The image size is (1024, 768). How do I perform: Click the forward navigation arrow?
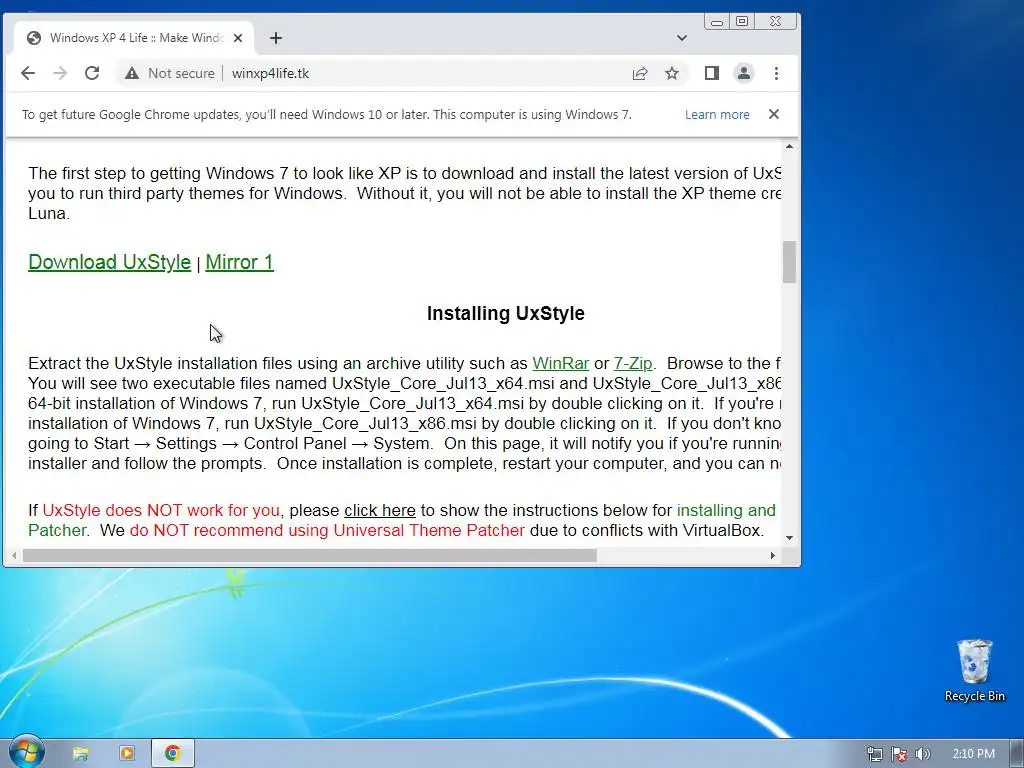[x=60, y=73]
